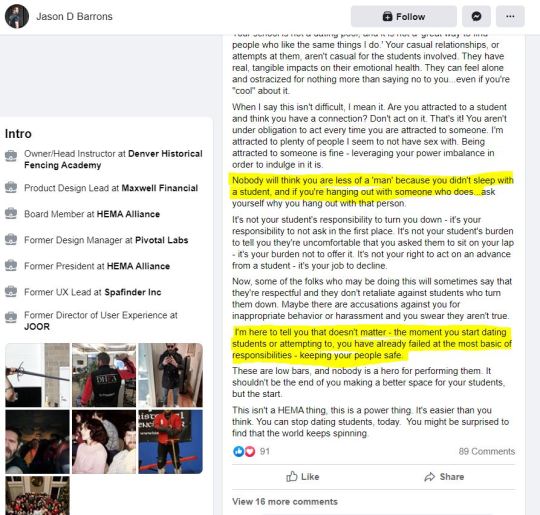
Task: Open mirror selfie photo thumbnail
Action: pyautogui.click(x=170, y=375)
